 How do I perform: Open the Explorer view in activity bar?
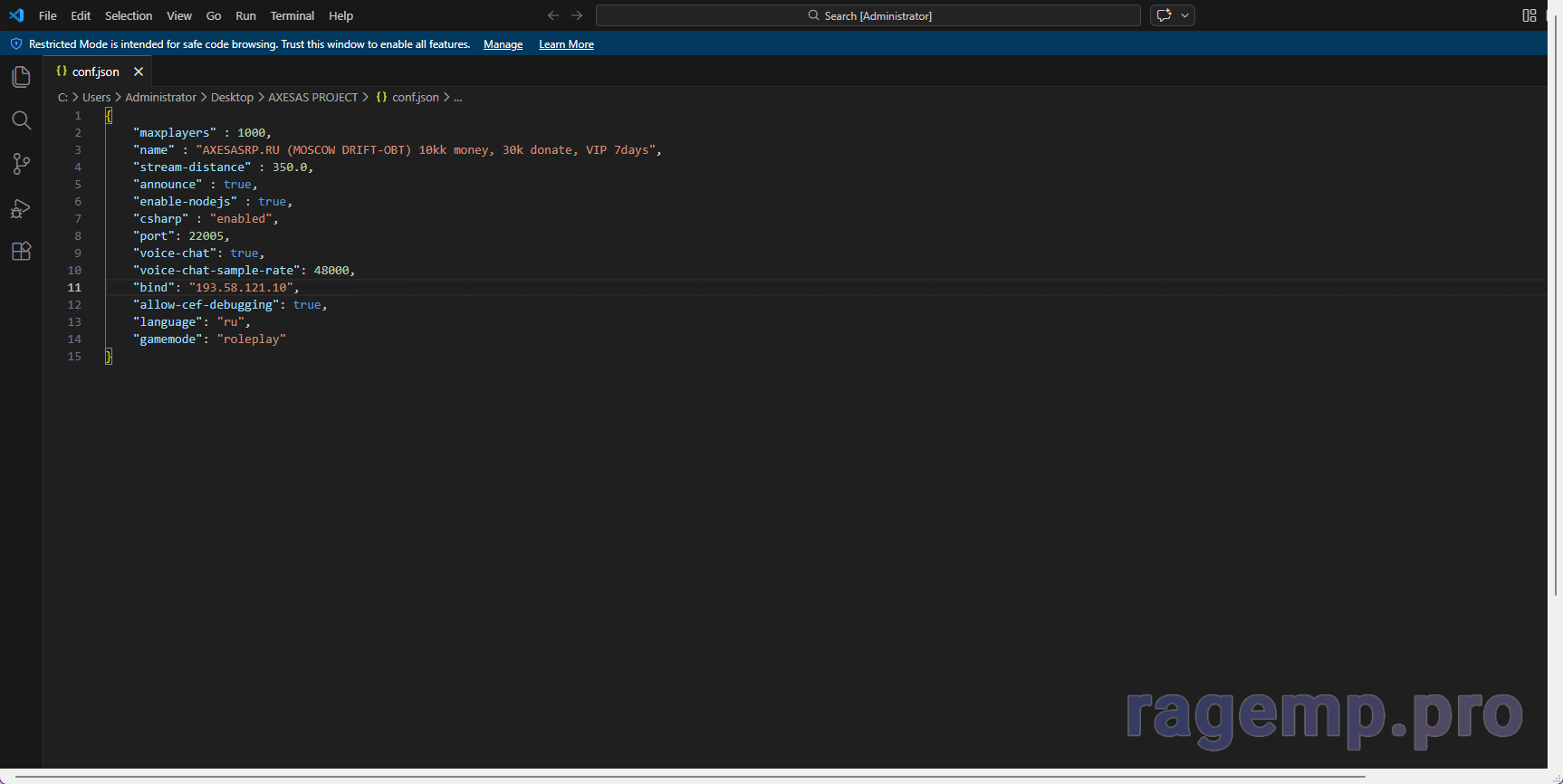[21, 77]
